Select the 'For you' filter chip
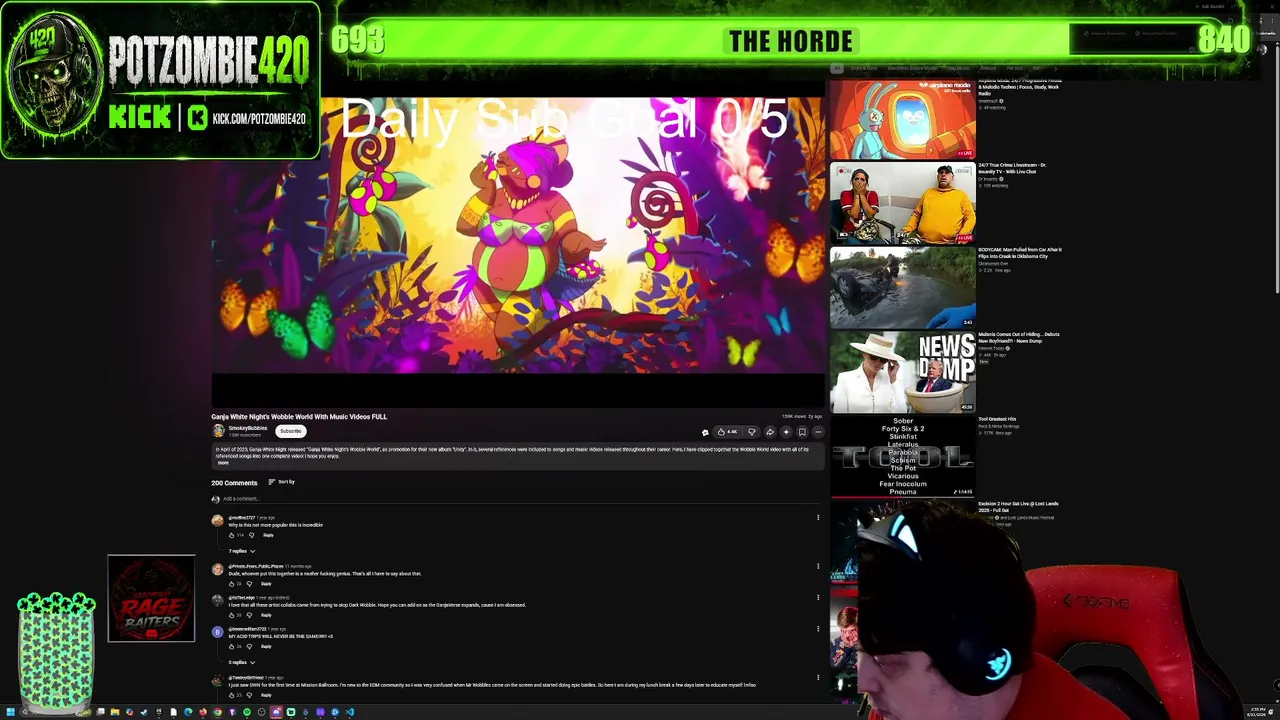The width and height of the screenshot is (1280, 720). click(1014, 68)
